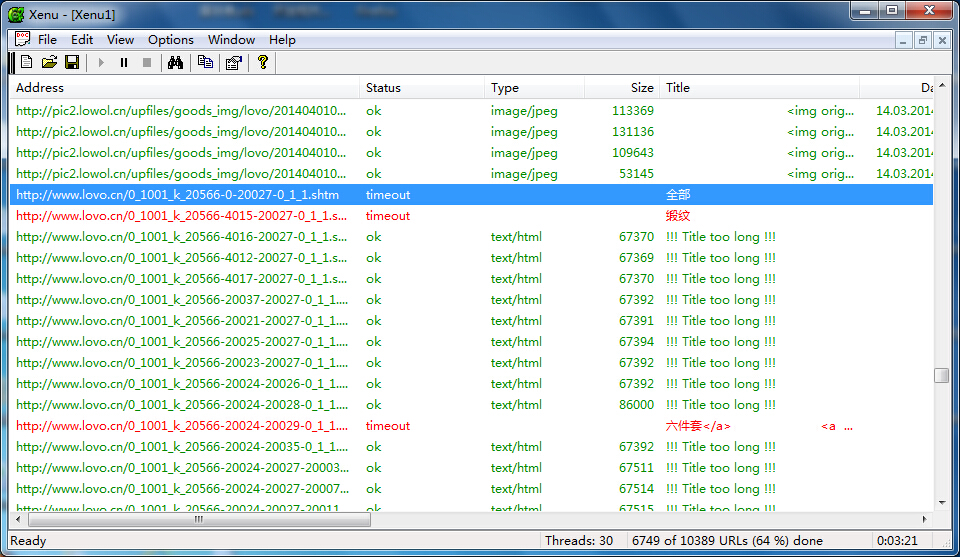Open the View menu
This screenshot has width=960, height=557.
click(120, 40)
